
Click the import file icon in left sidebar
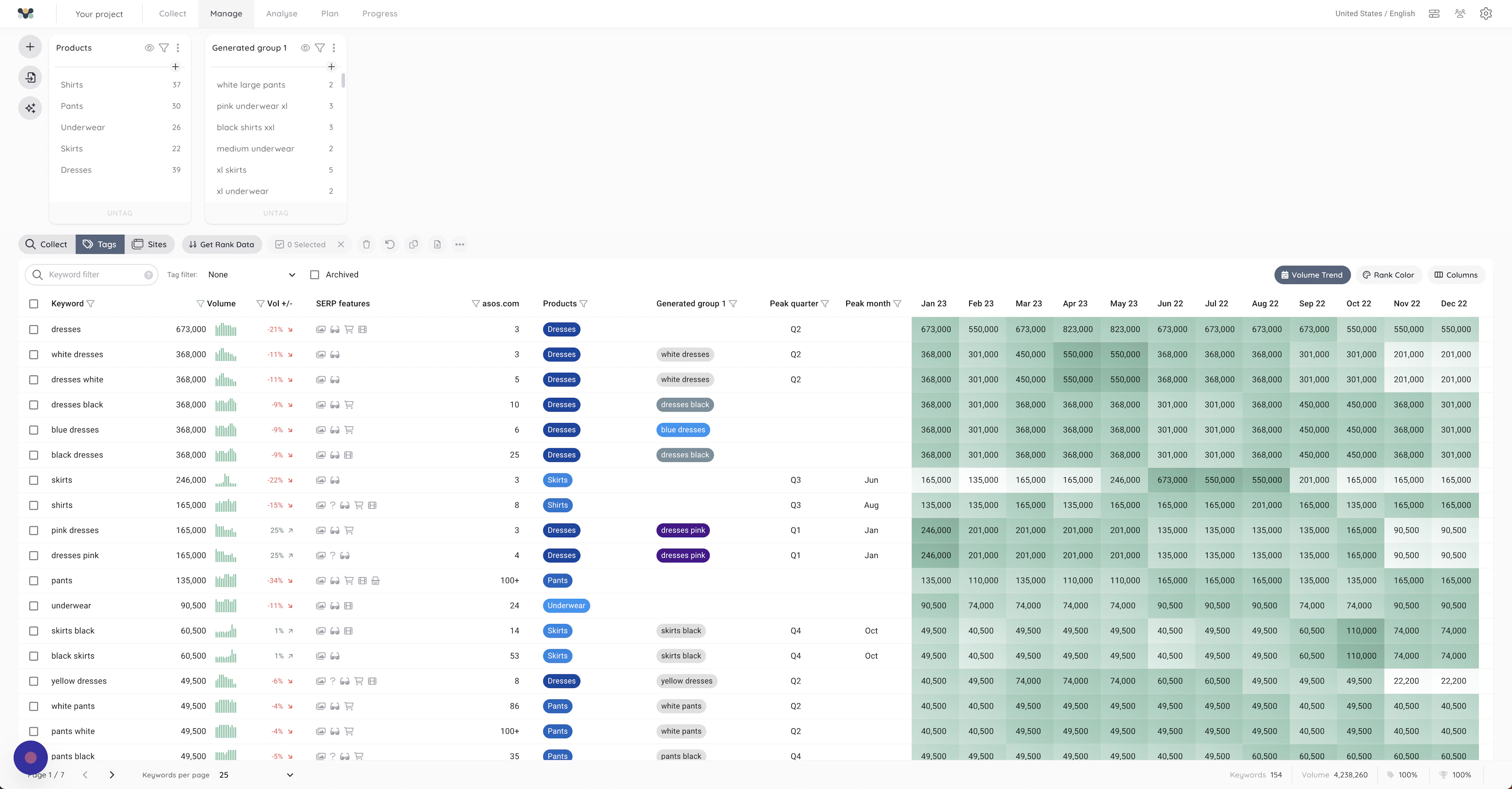(x=30, y=78)
